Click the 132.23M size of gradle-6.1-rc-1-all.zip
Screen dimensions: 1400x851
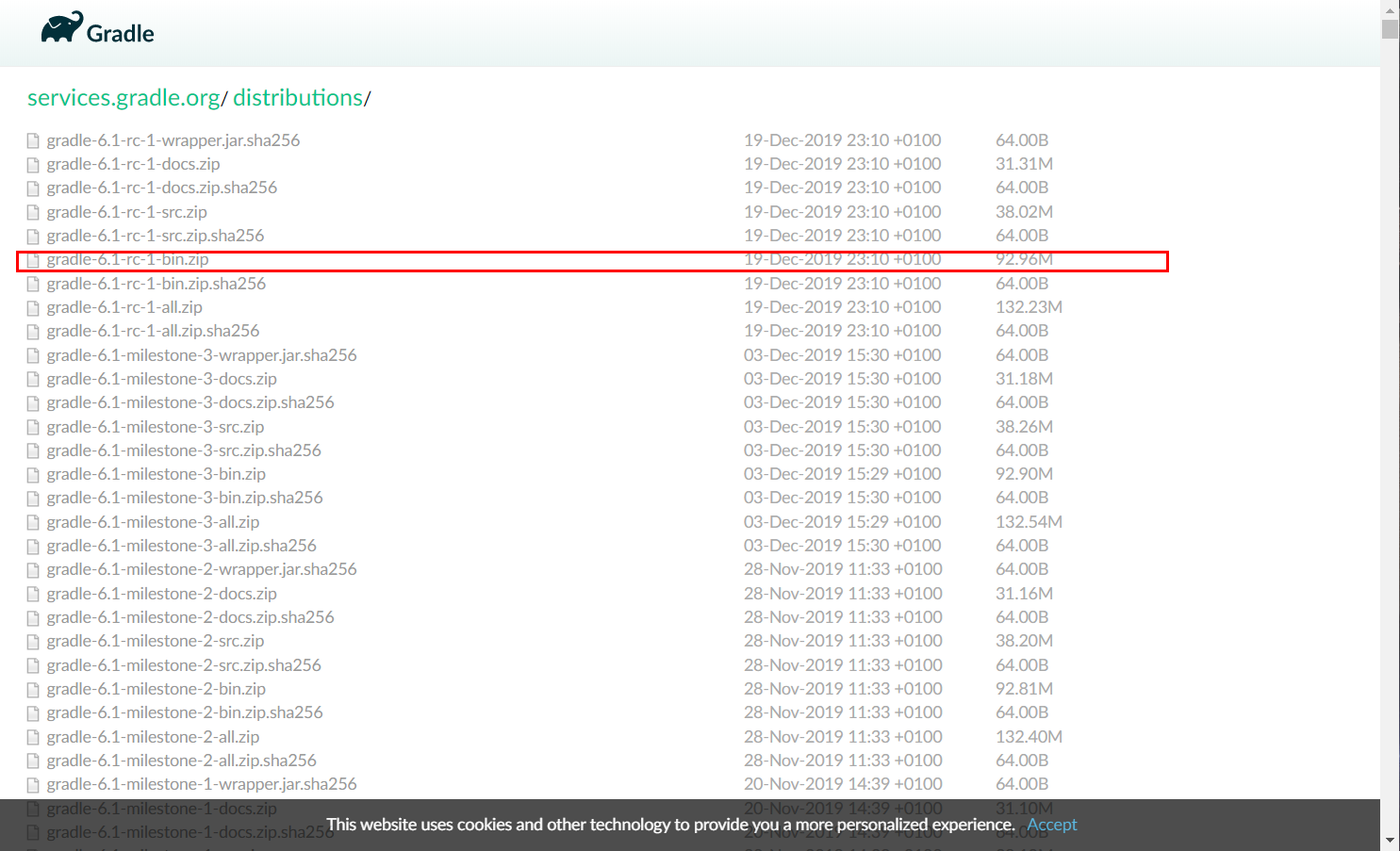(x=1029, y=307)
